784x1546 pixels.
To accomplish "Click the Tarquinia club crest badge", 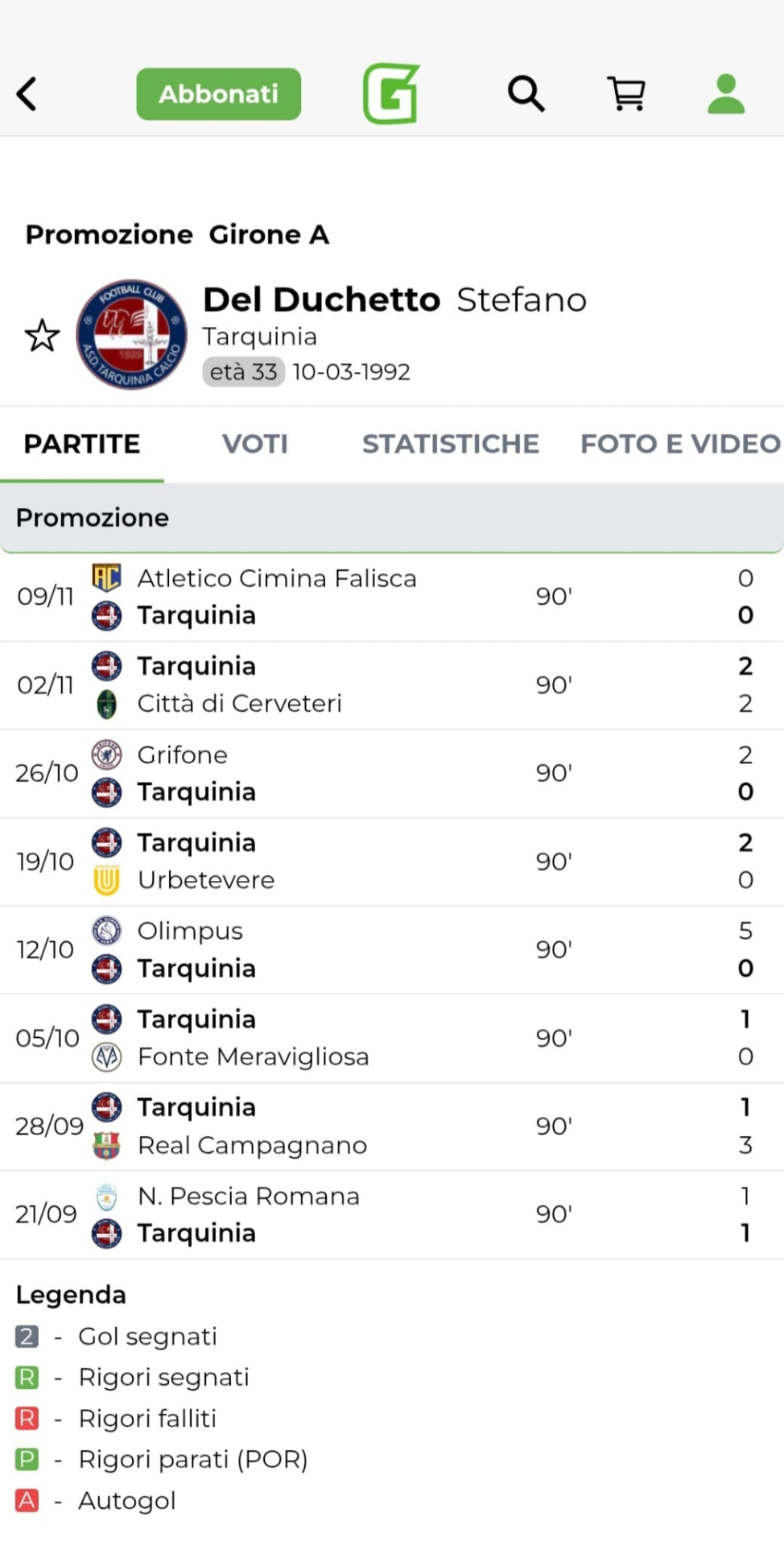I will (132, 334).
